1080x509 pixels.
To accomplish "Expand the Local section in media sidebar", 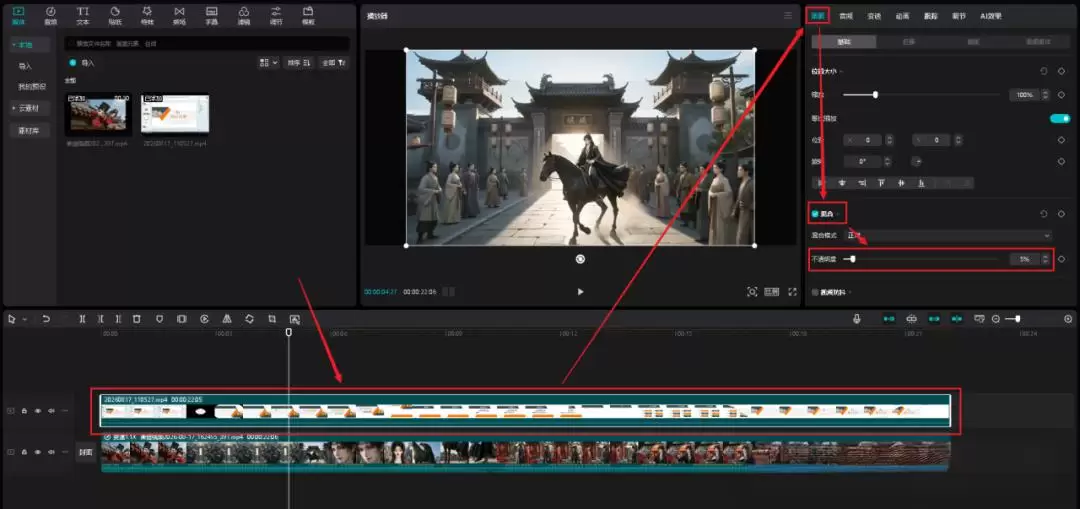I will 30,45.
